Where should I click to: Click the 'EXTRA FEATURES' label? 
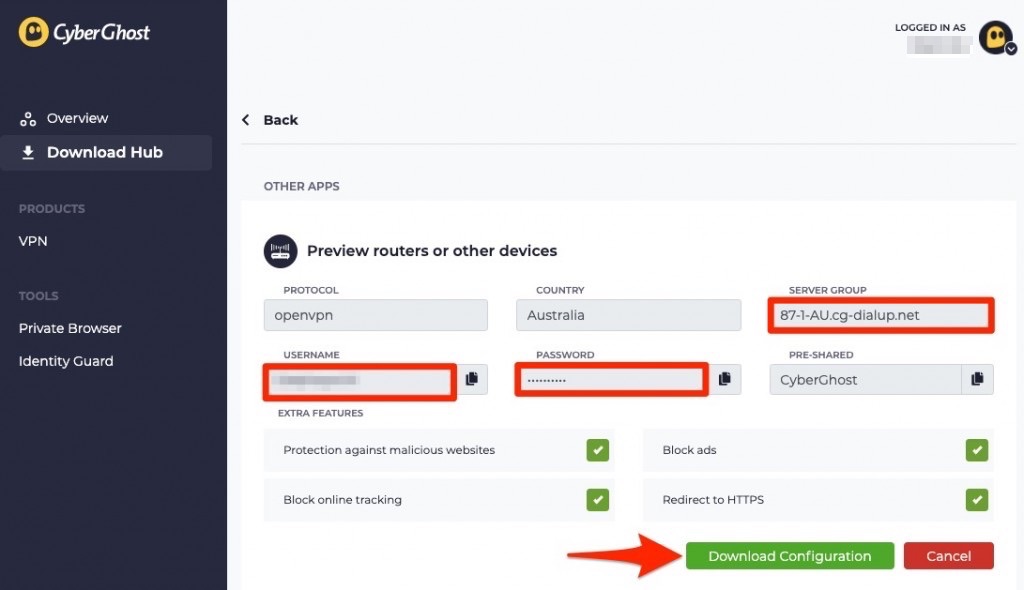click(320, 413)
